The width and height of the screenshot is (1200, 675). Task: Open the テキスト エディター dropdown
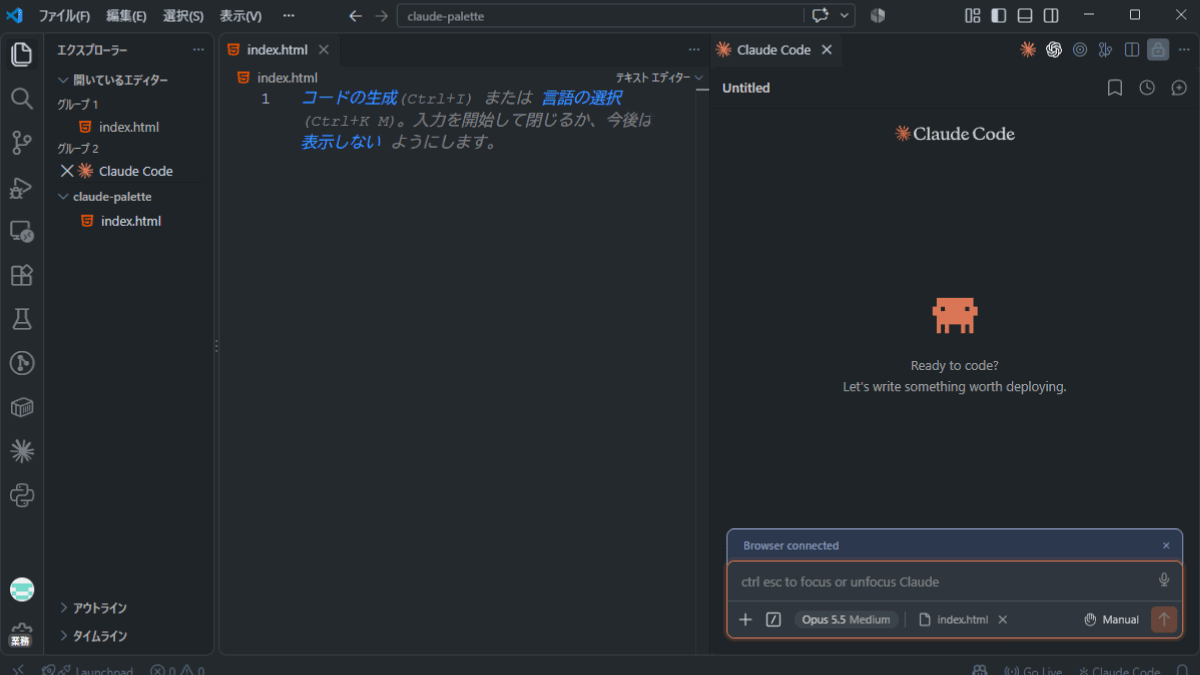(x=659, y=78)
